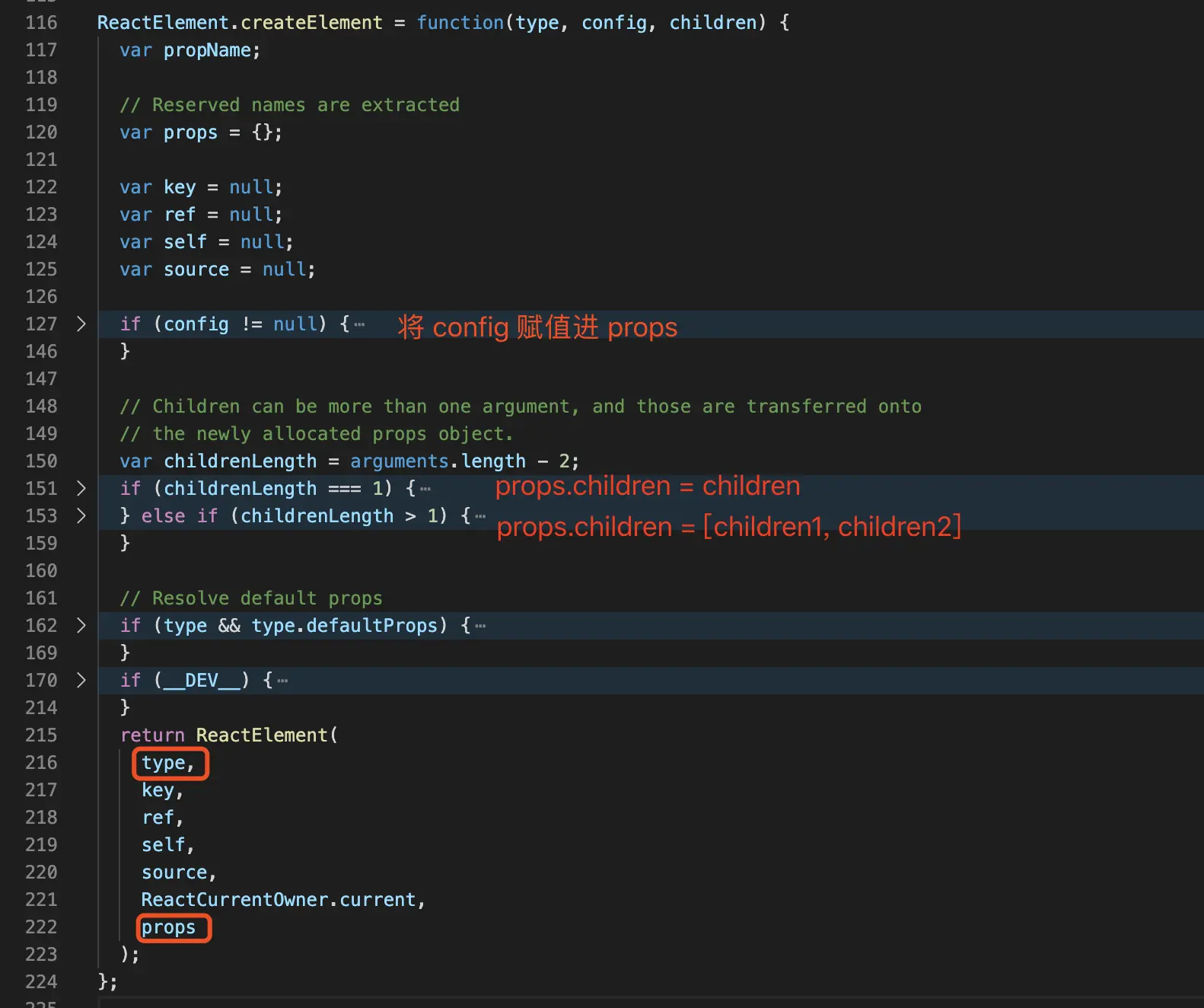
Task: Click fold ellipsis after config != null
Action: [x=359, y=324]
